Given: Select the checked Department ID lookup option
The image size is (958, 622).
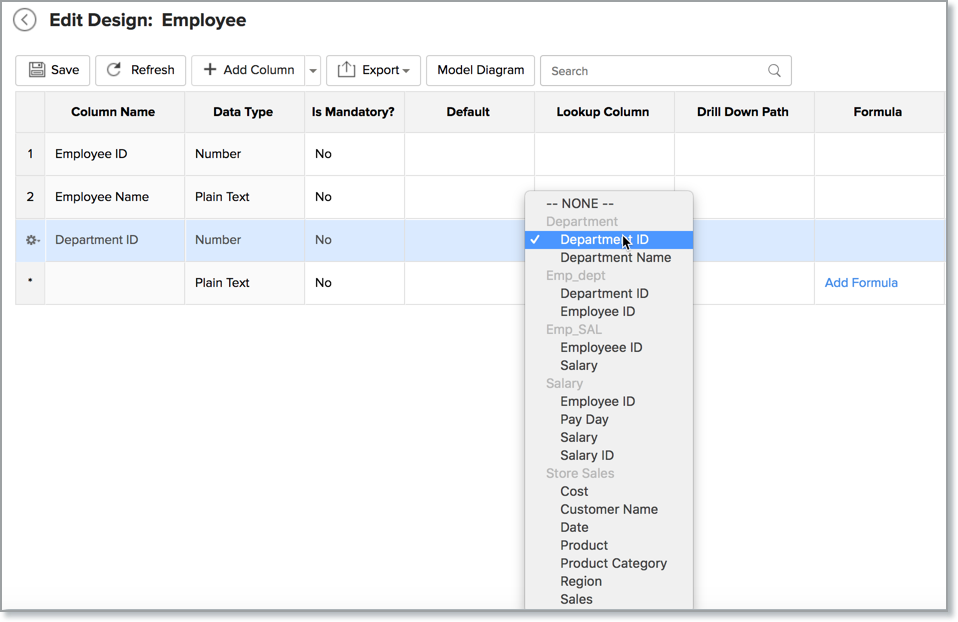Looking at the screenshot, I should click(x=604, y=240).
